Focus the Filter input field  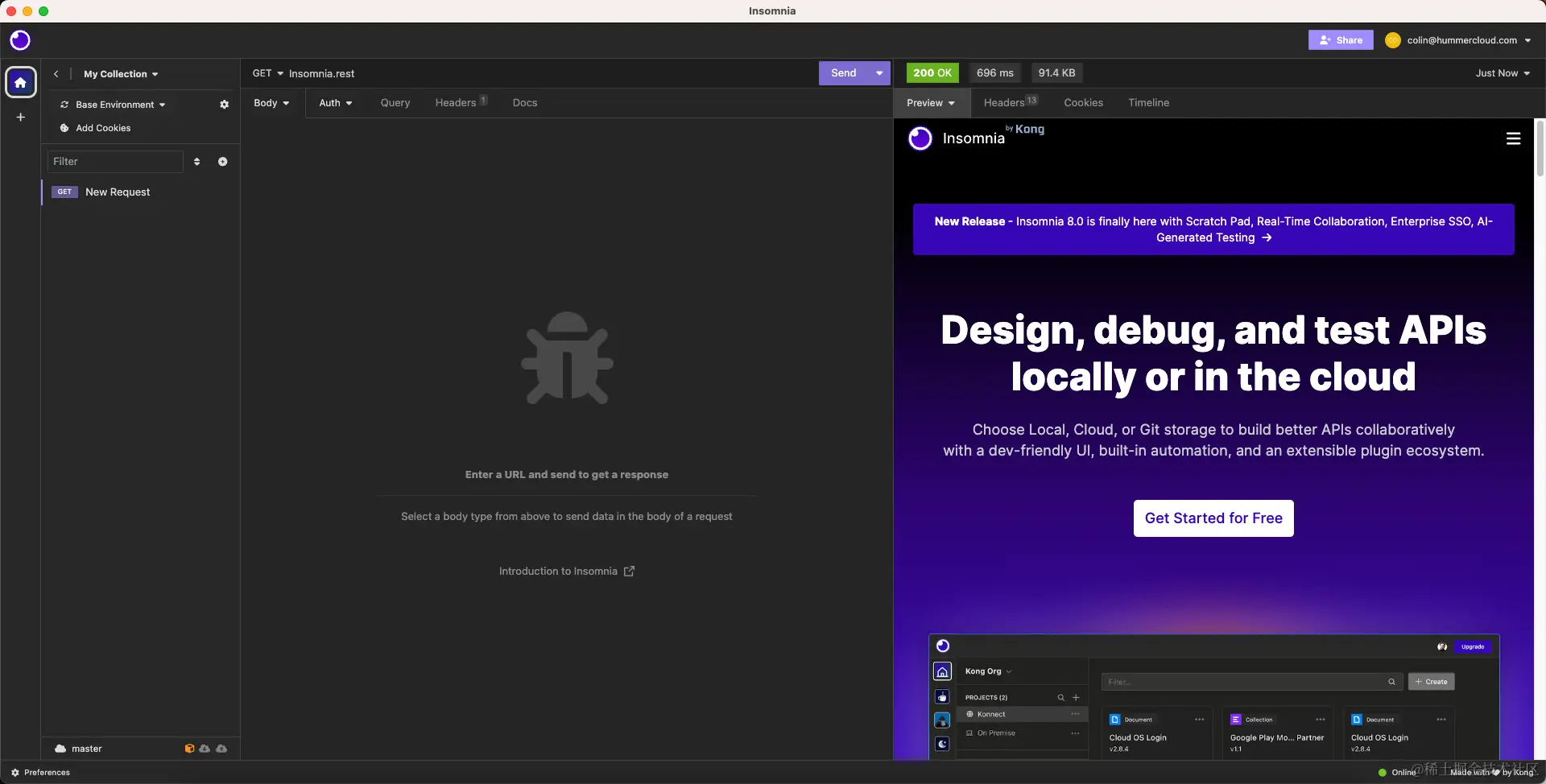tap(115, 162)
